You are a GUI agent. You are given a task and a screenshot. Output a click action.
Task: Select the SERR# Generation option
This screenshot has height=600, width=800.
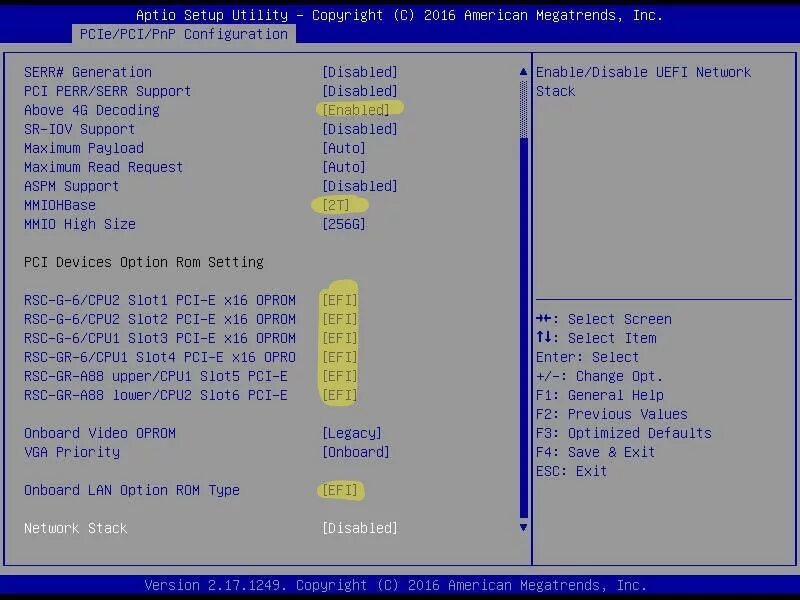point(88,72)
